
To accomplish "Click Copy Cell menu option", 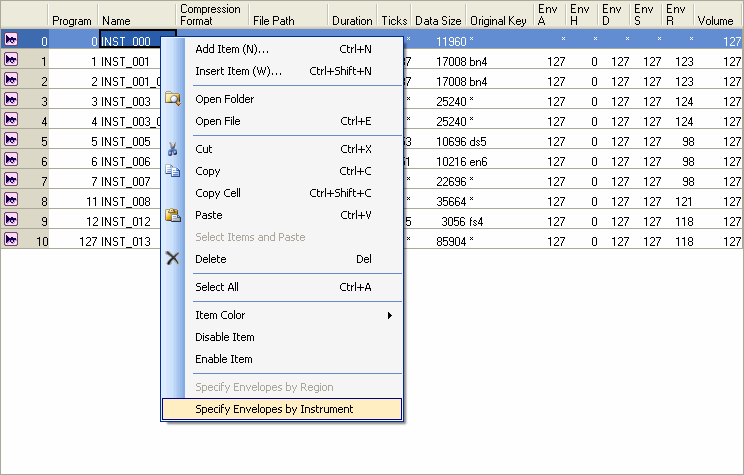I will [x=217, y=193].
